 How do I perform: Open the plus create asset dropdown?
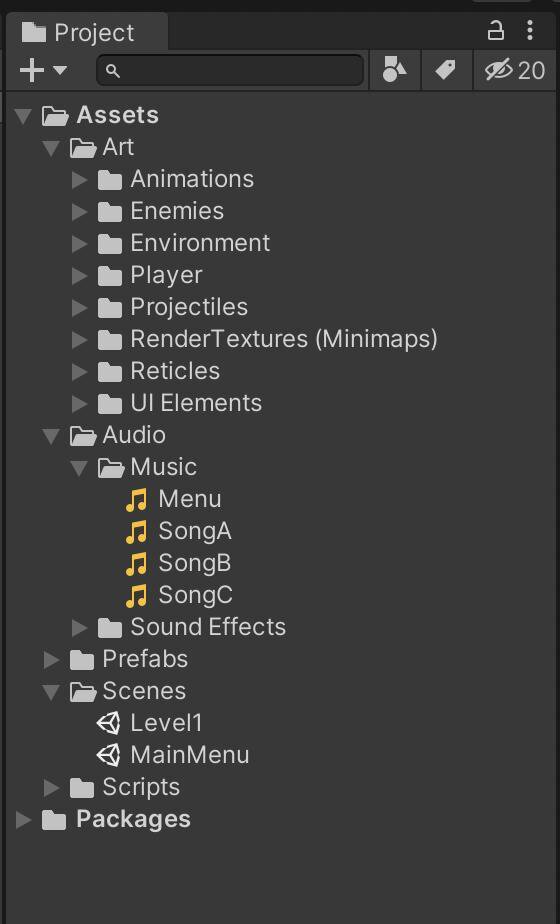click(x=43, y=71)
